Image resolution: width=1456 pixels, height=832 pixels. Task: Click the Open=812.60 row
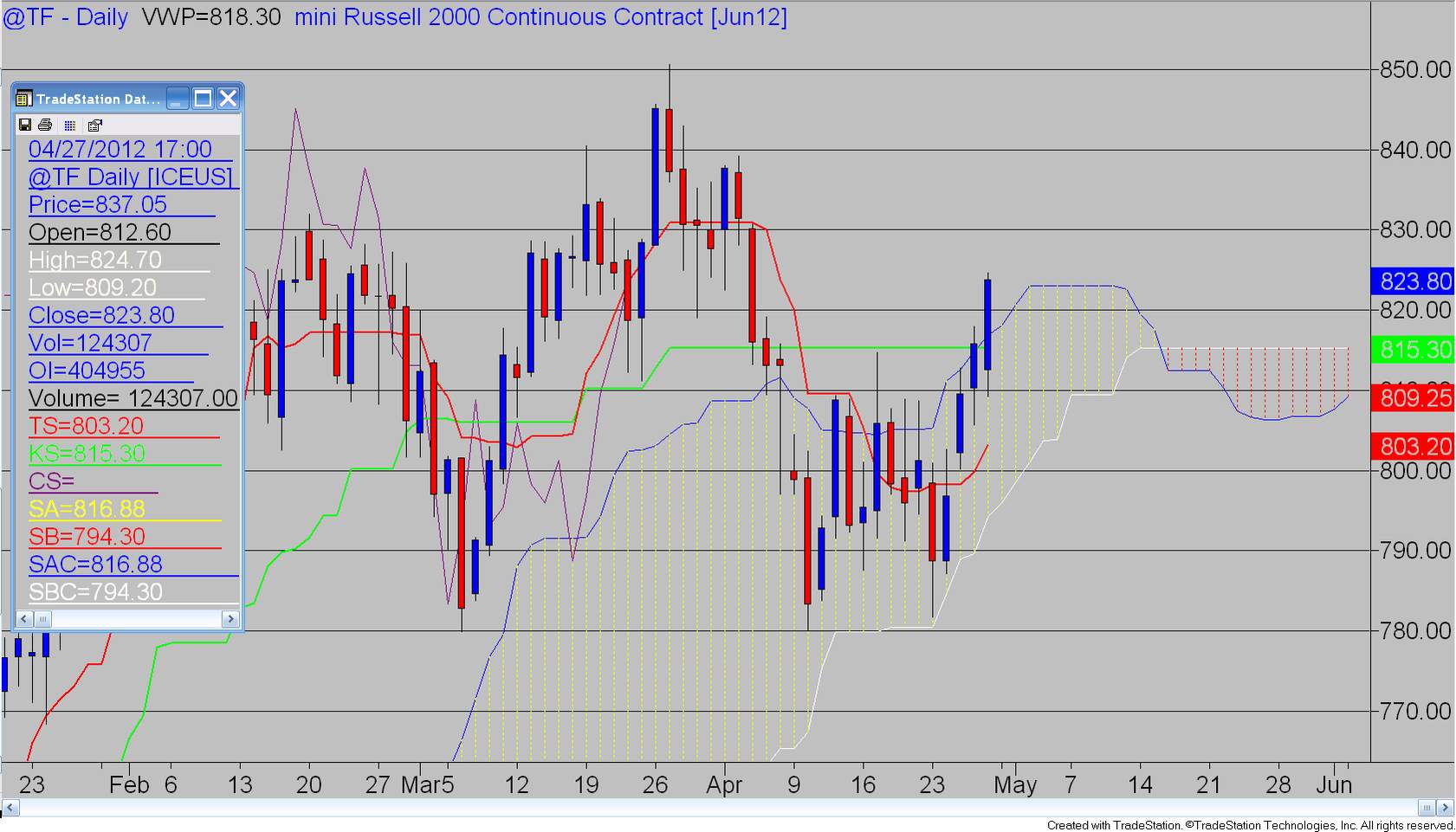[100, 232]
